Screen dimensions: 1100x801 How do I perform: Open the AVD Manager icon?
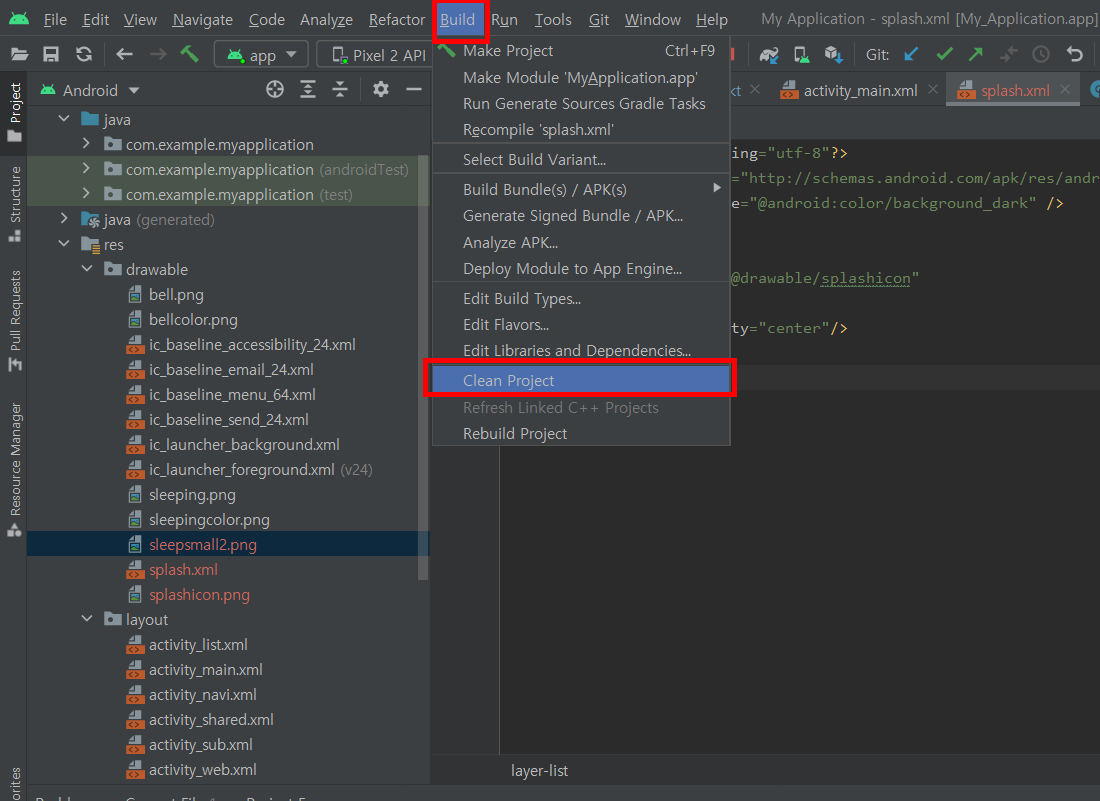tap(801, 54)
